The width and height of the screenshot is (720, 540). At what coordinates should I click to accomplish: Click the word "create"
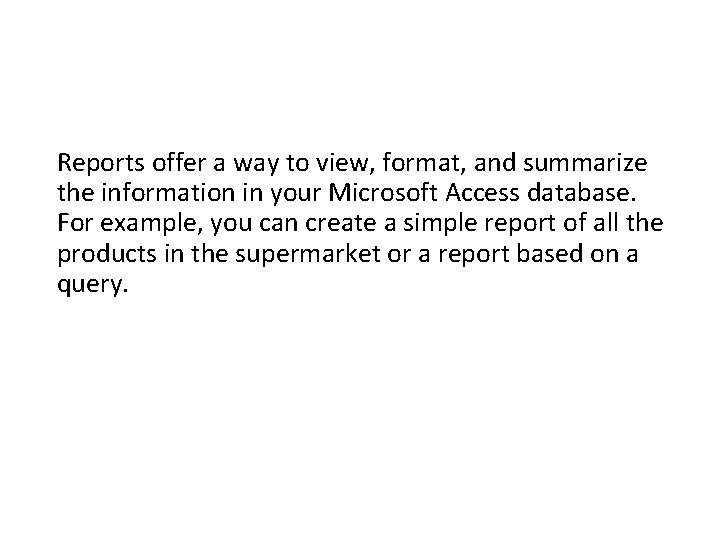coord(341,224)
